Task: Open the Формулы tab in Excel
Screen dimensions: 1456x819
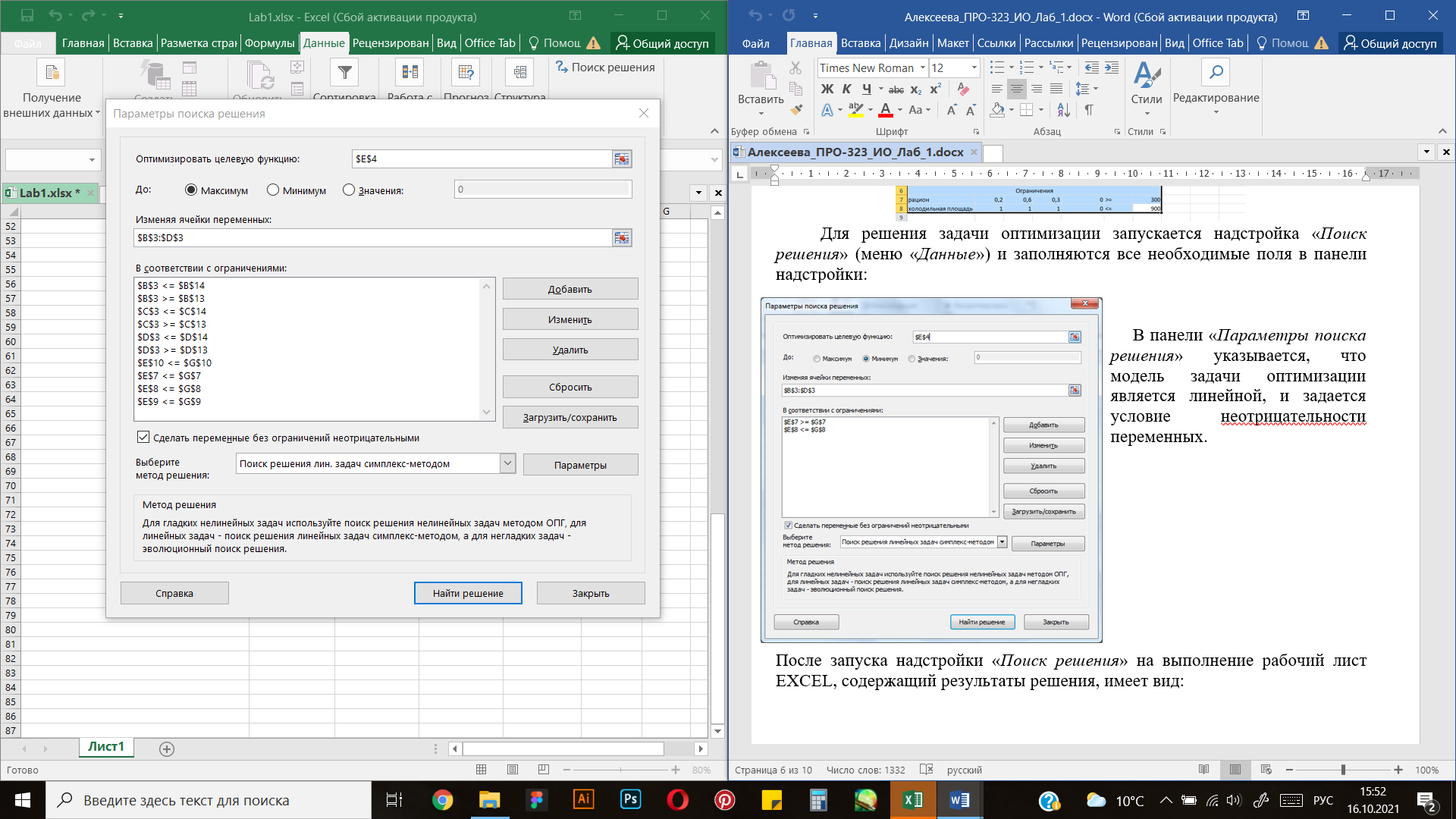Action: 269,43
